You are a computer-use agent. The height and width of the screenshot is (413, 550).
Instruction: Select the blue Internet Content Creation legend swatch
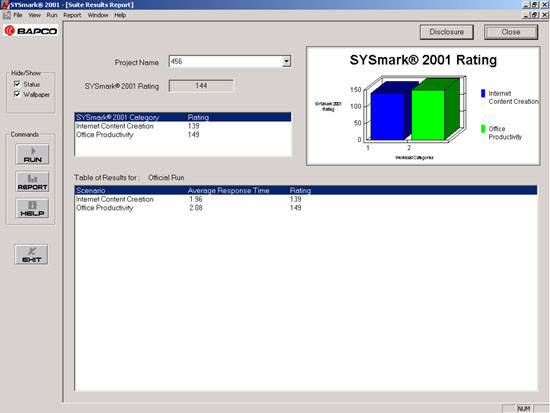click(483, 93)
